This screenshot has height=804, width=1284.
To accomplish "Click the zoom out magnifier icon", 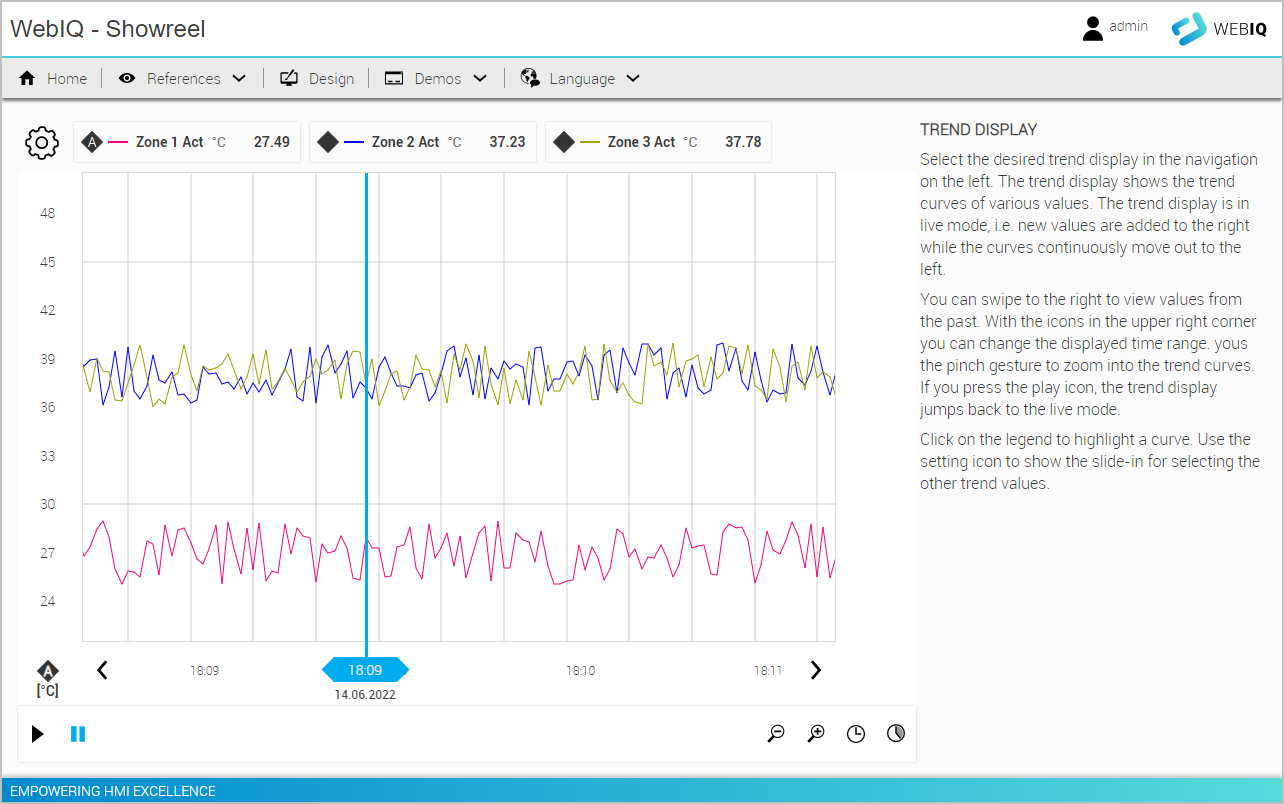I will pyautogui.click(x=776, y=733).
